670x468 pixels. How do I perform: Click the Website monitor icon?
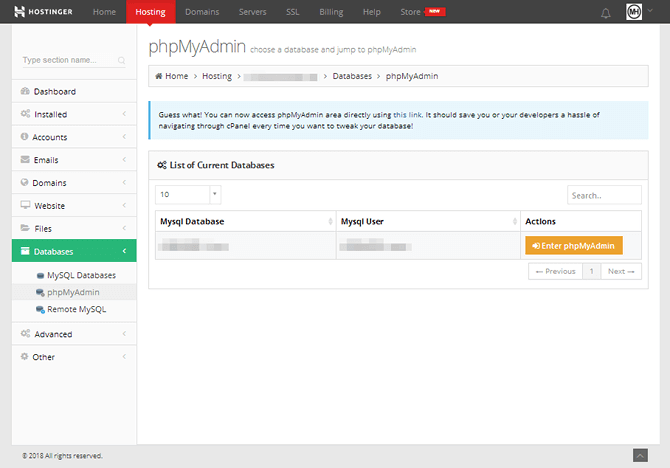[x=25, y=205]
